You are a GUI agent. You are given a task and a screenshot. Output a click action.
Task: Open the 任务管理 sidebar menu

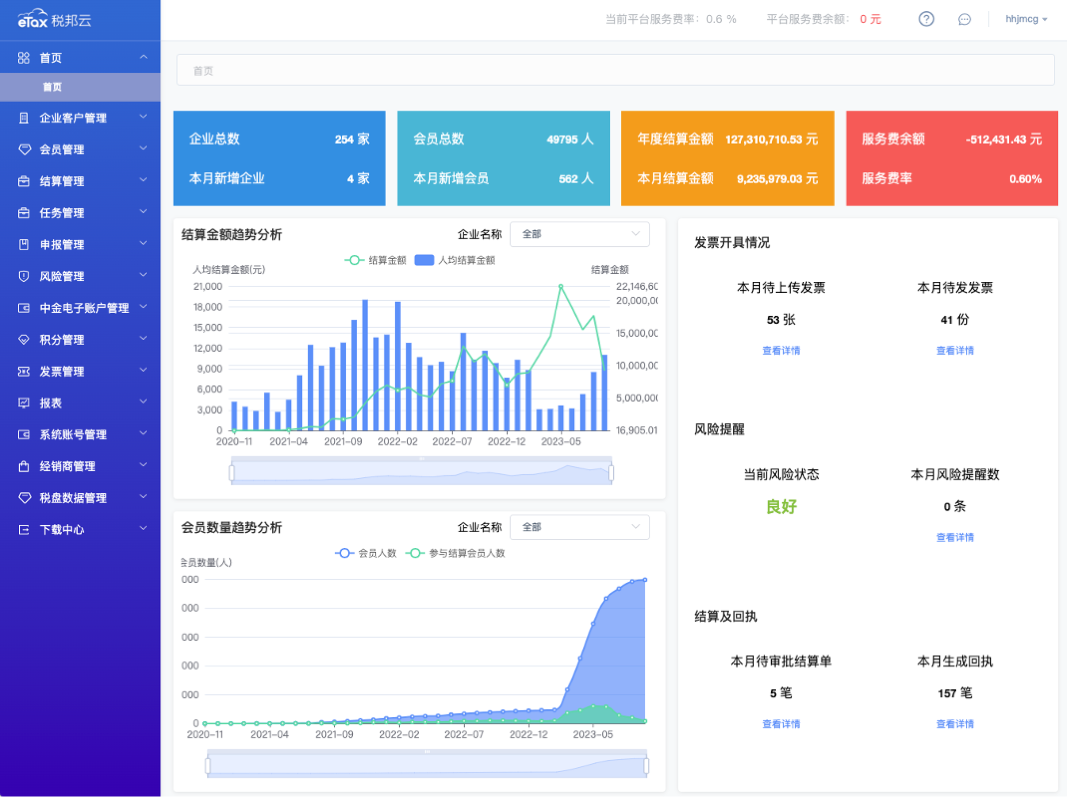point(80,213)
